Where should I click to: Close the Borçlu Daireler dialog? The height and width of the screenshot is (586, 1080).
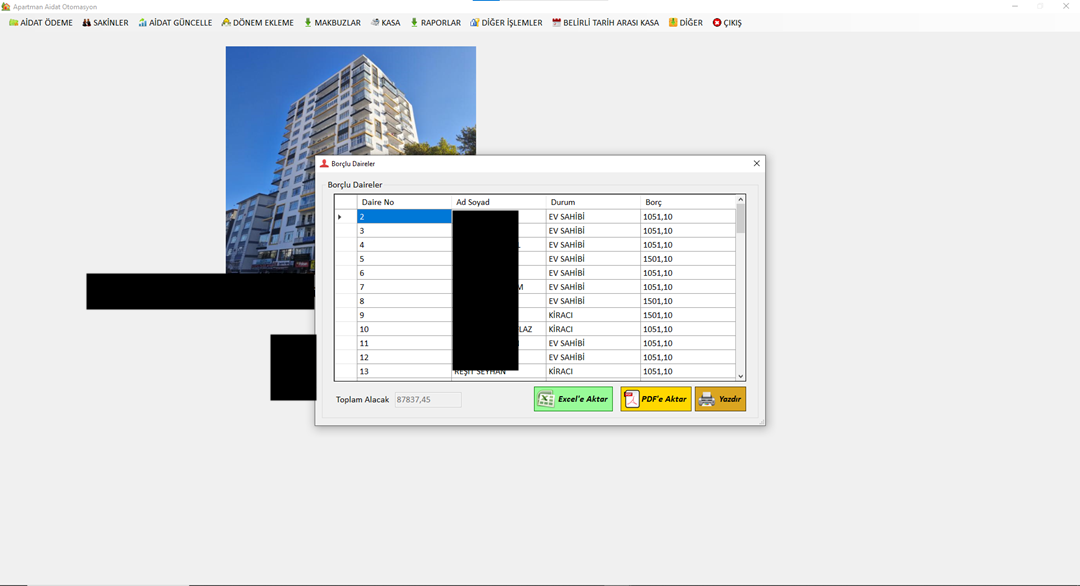(x=756, y=163)
